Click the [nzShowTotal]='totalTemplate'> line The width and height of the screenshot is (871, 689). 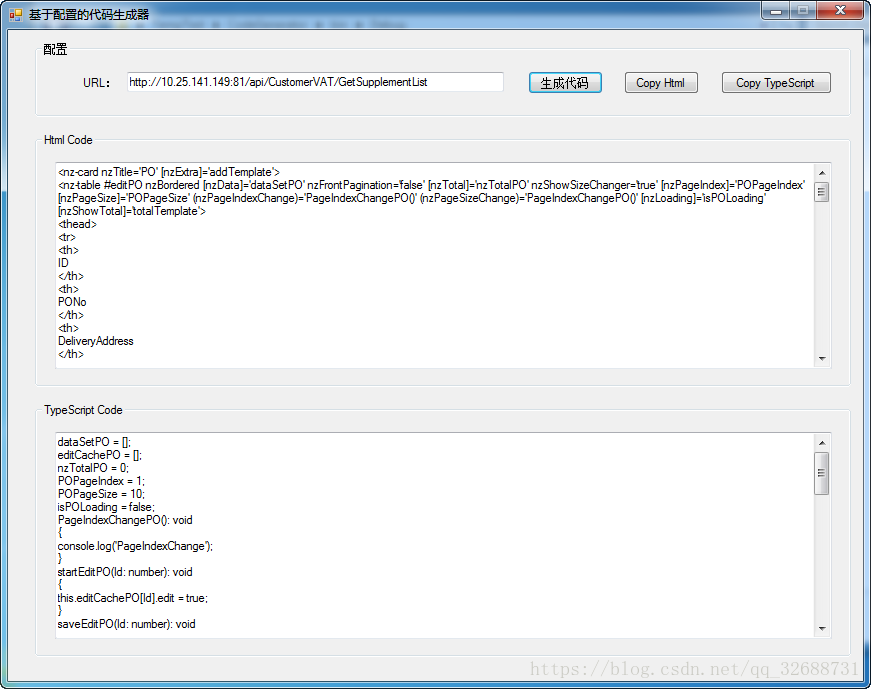point(132,211)
